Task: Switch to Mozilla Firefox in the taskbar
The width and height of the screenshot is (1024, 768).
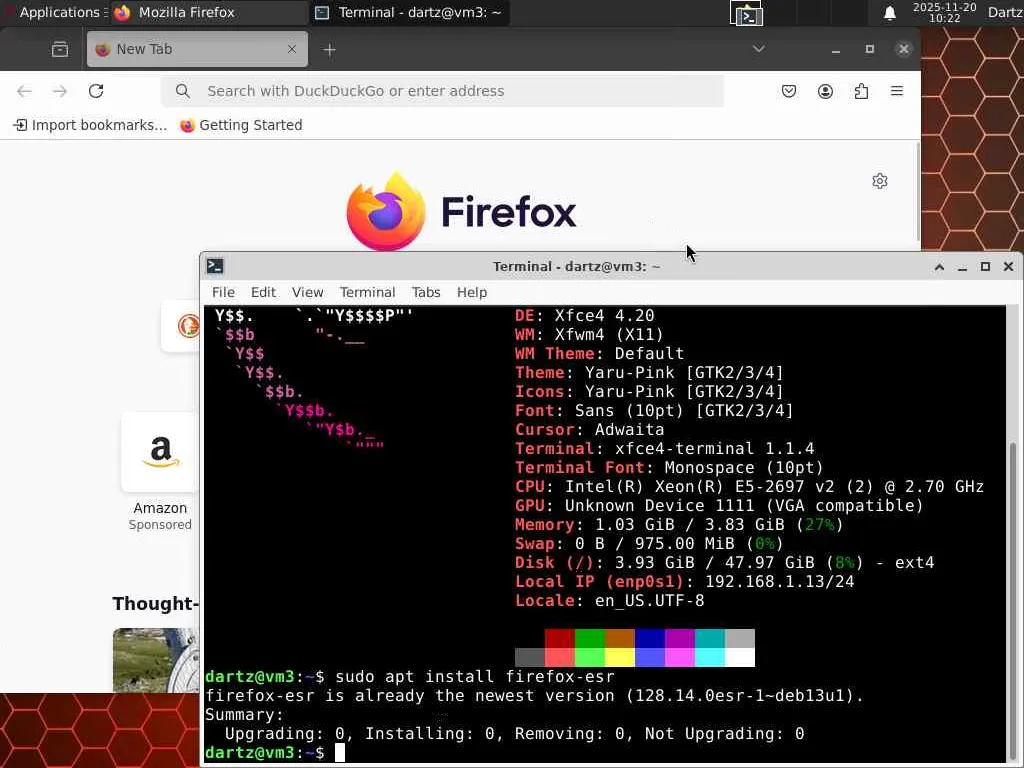Action: coord(209,12)
